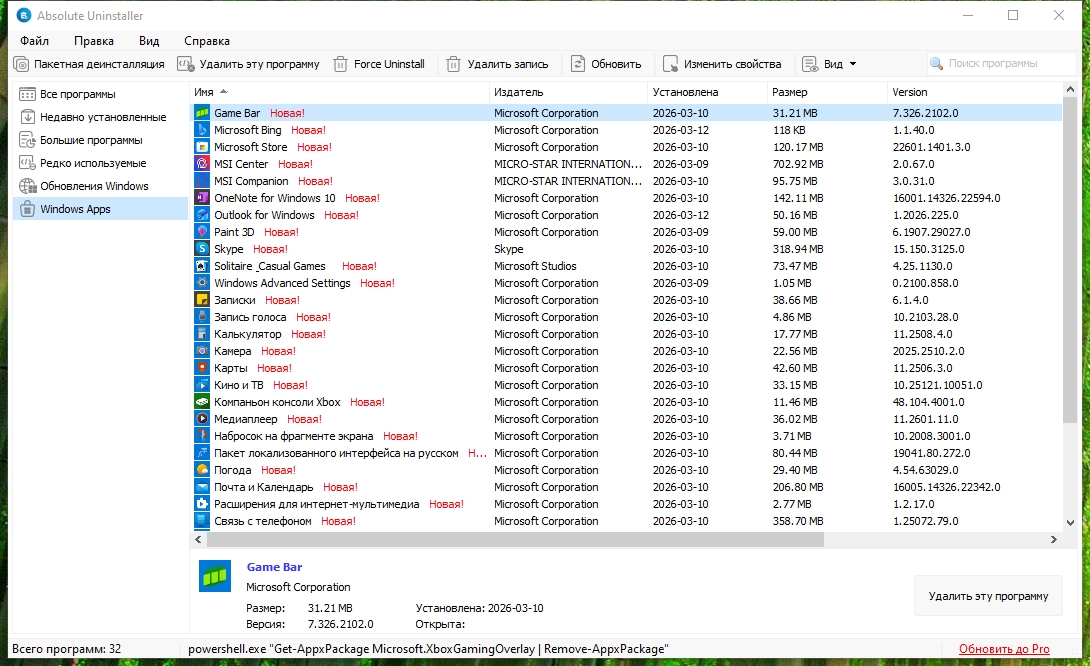The image size is (1090, 666).
Task: Select Редко используемые category
Action: pos(100,163)
